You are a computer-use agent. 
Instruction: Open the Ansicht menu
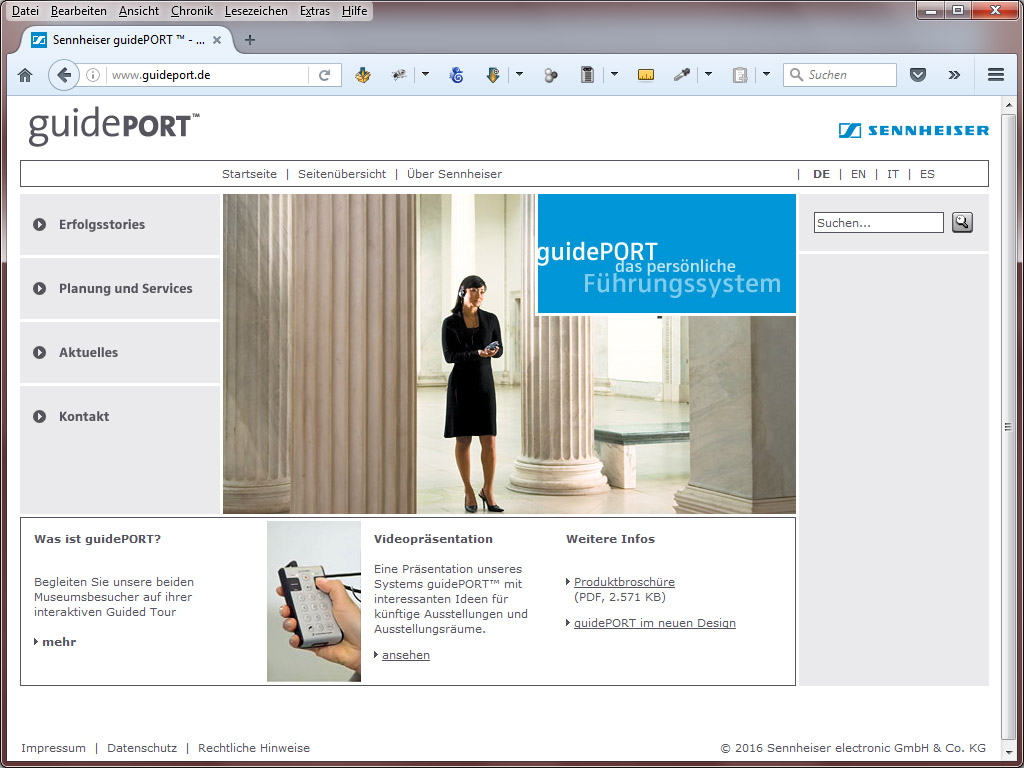point(138,11)
